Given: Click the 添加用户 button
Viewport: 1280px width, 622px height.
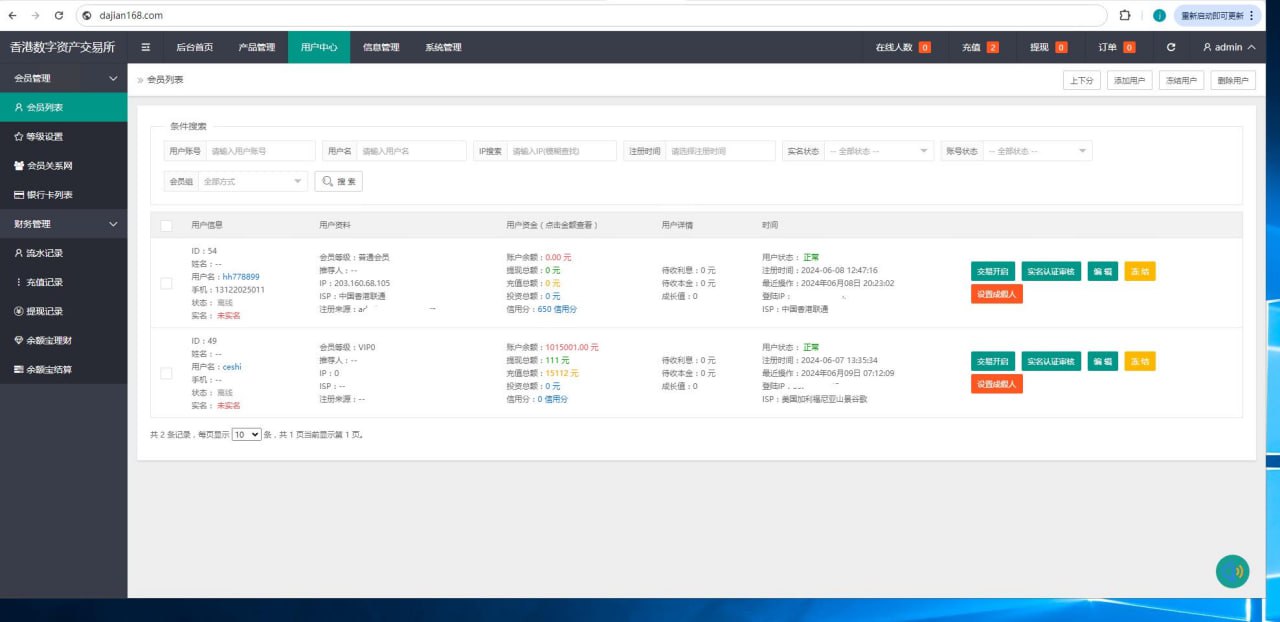Looking at the screenshot, I should (x=1129, y=81).
